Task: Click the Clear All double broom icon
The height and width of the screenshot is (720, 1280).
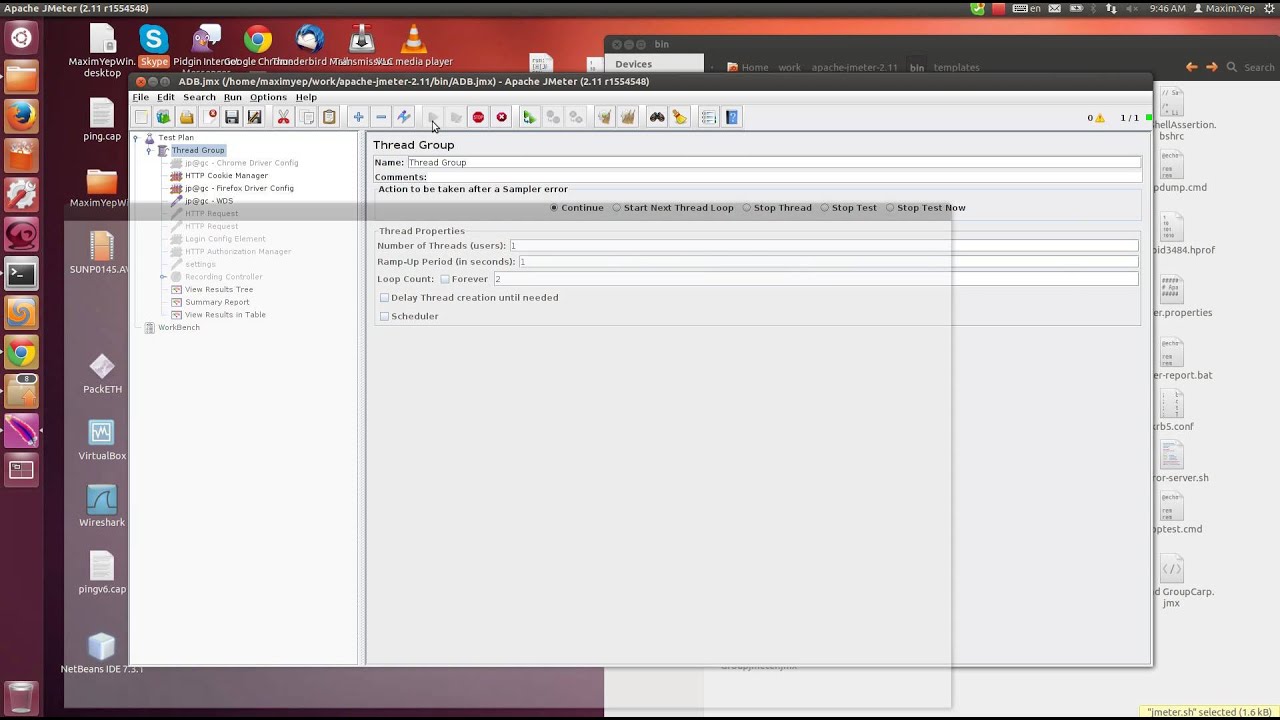Action: [x=627, y=117]
